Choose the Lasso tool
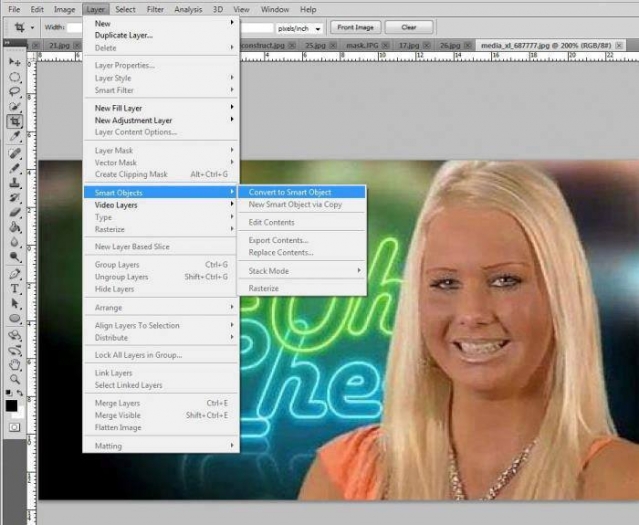 (x=15, y=91)
